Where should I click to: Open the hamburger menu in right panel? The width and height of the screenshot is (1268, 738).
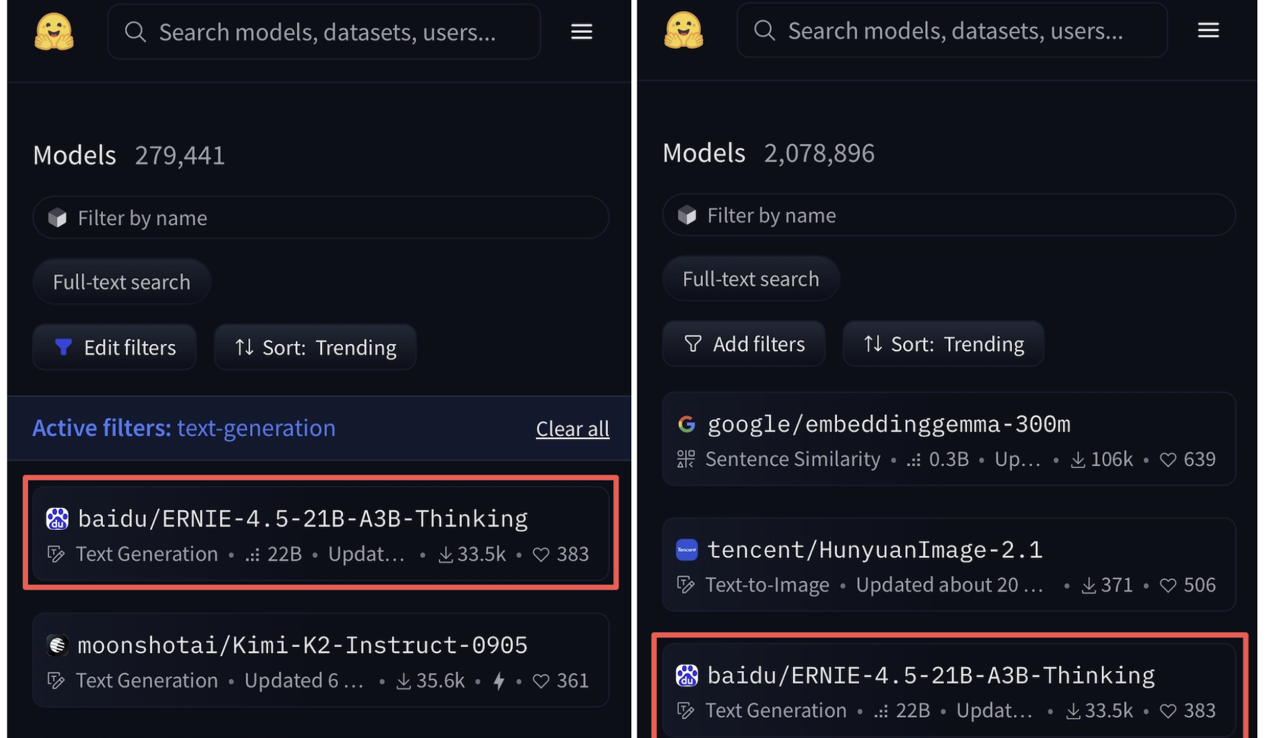(x=1208, y=31)
